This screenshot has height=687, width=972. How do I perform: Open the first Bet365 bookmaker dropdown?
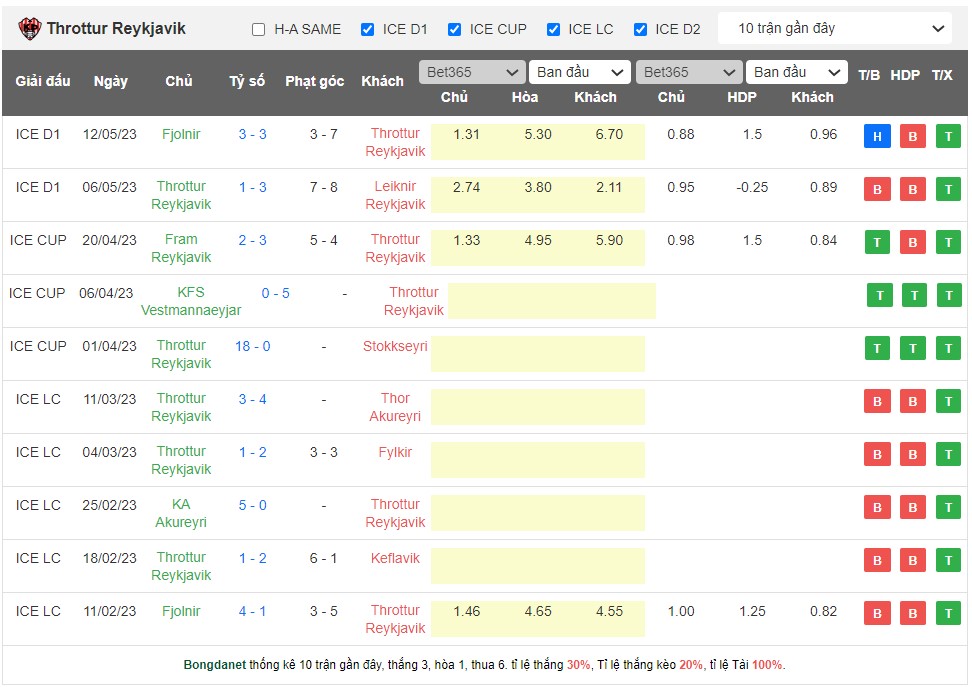point(472,72)
